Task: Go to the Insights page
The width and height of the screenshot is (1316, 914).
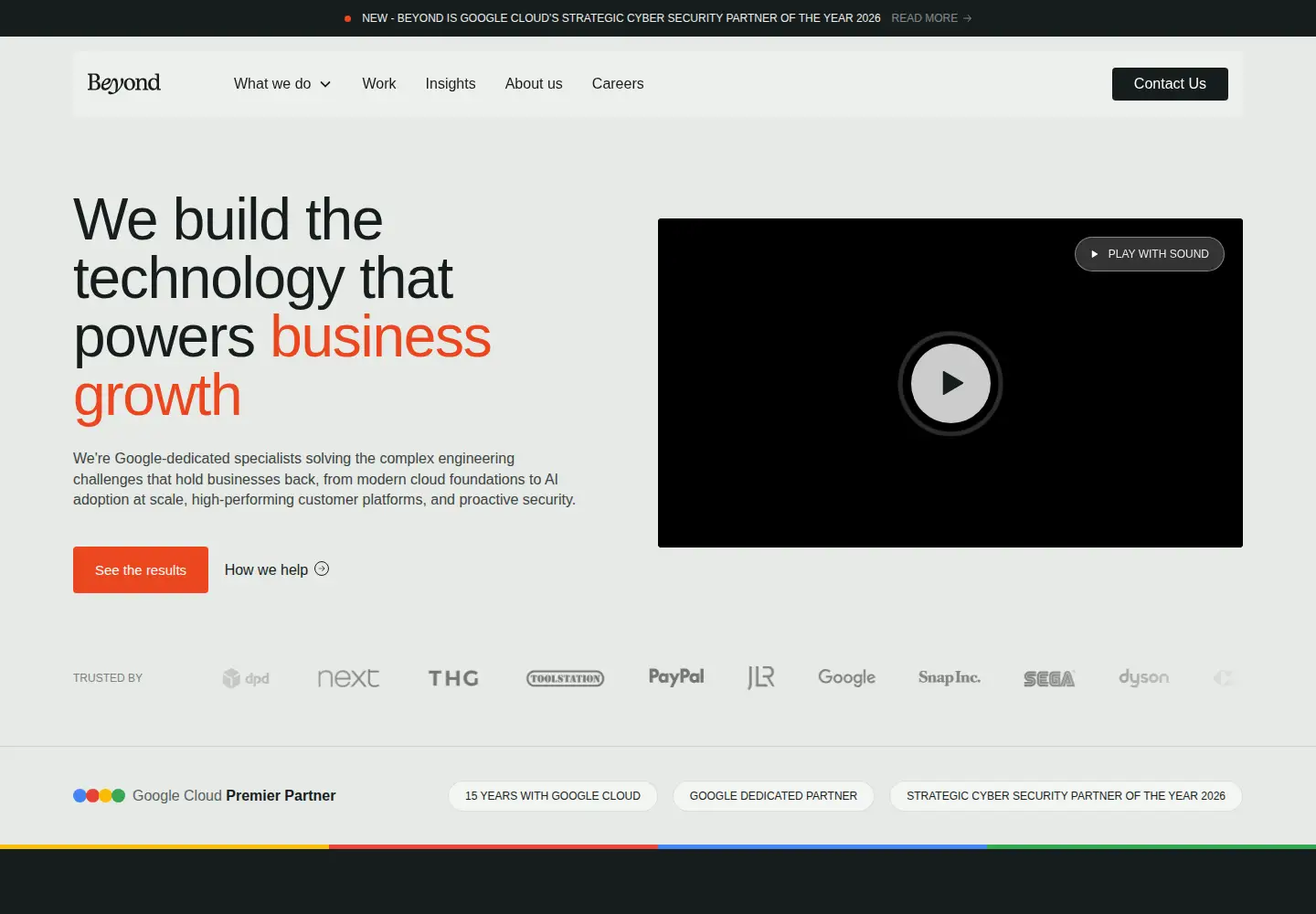Action: click(x=451, y=83)
